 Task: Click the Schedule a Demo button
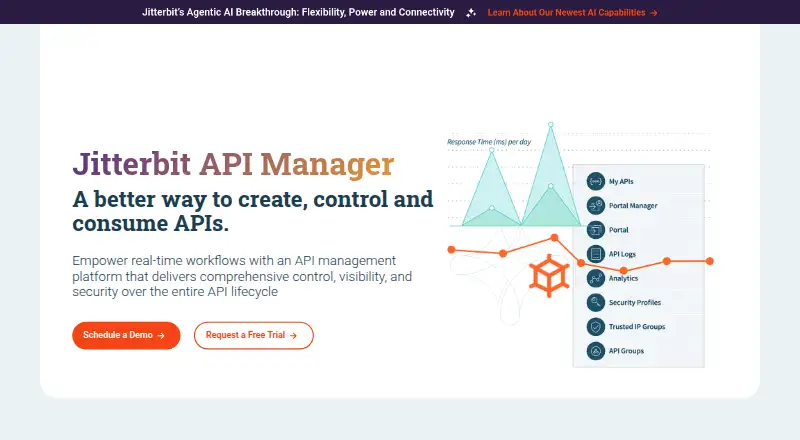click(126, 335)
